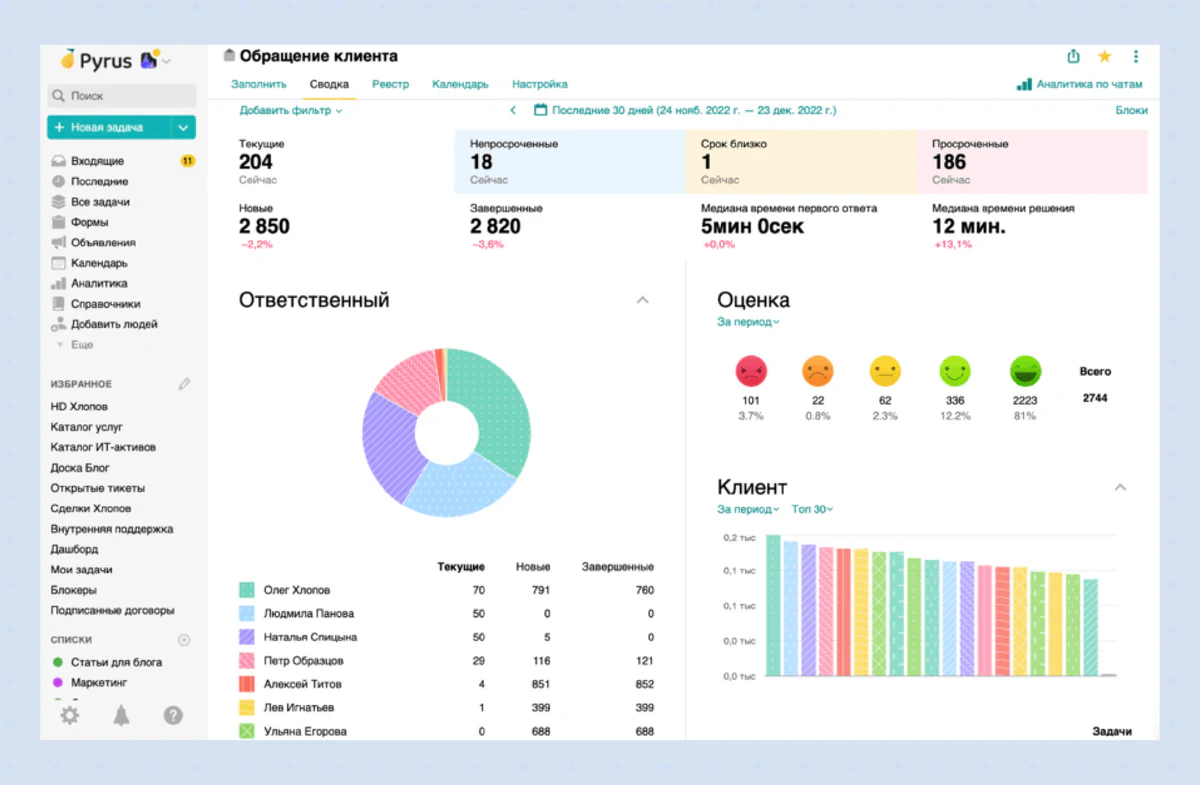Switch to the Календарь tab
1200x785 pixels.
tap(460, 85)
